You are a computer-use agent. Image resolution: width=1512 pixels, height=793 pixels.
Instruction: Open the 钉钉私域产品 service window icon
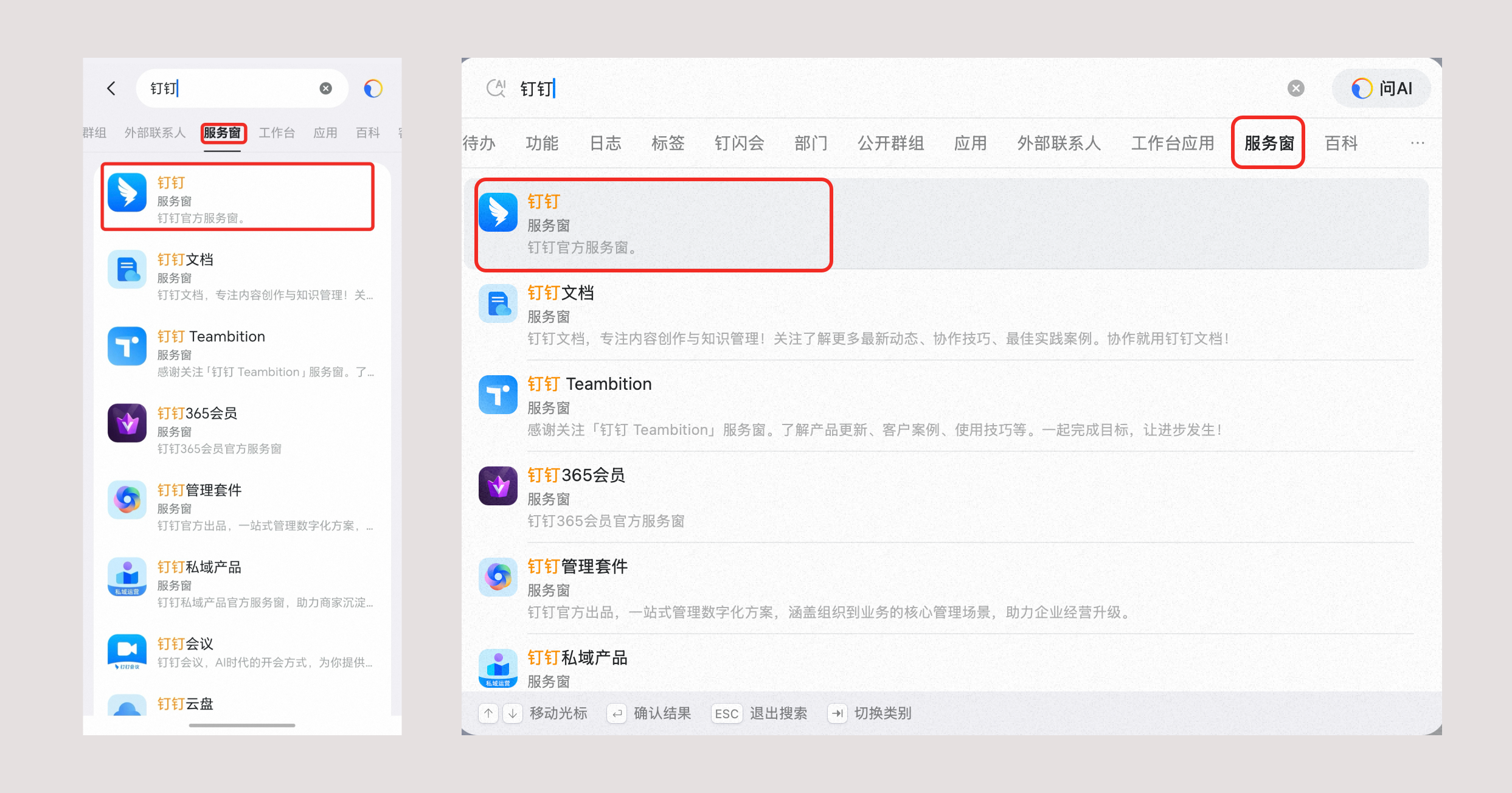498,667
